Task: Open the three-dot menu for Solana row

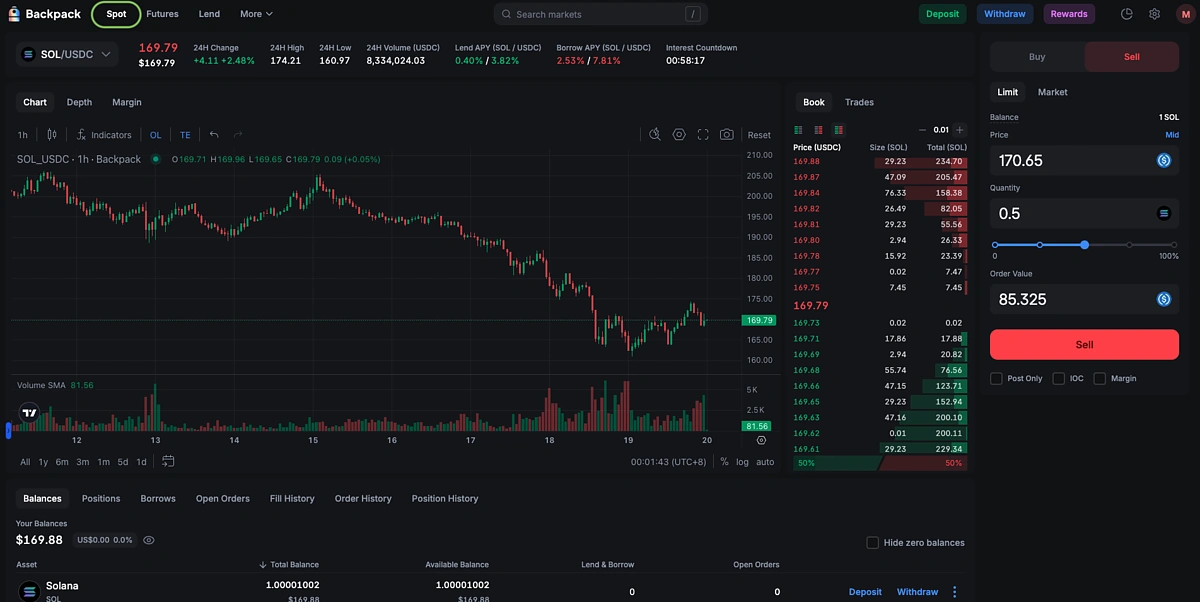Action: [955, 591]
